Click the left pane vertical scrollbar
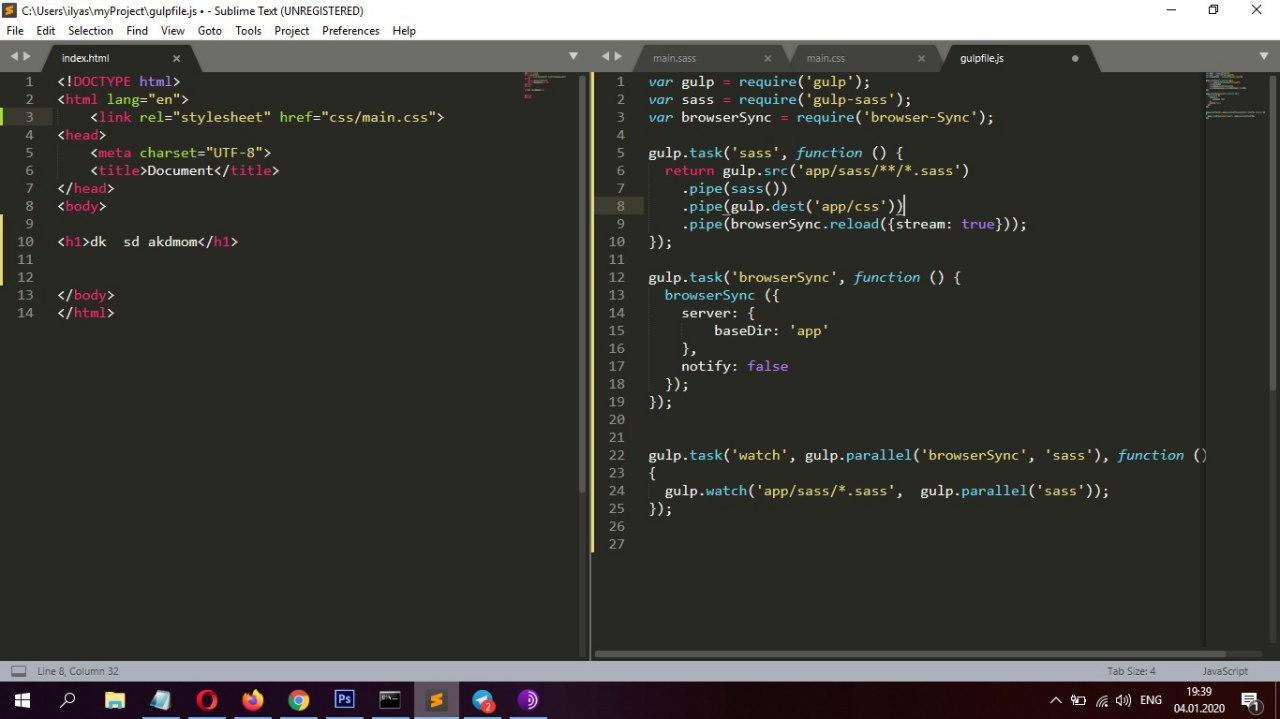Screen dimensions: 1280x719 [583, 285]
